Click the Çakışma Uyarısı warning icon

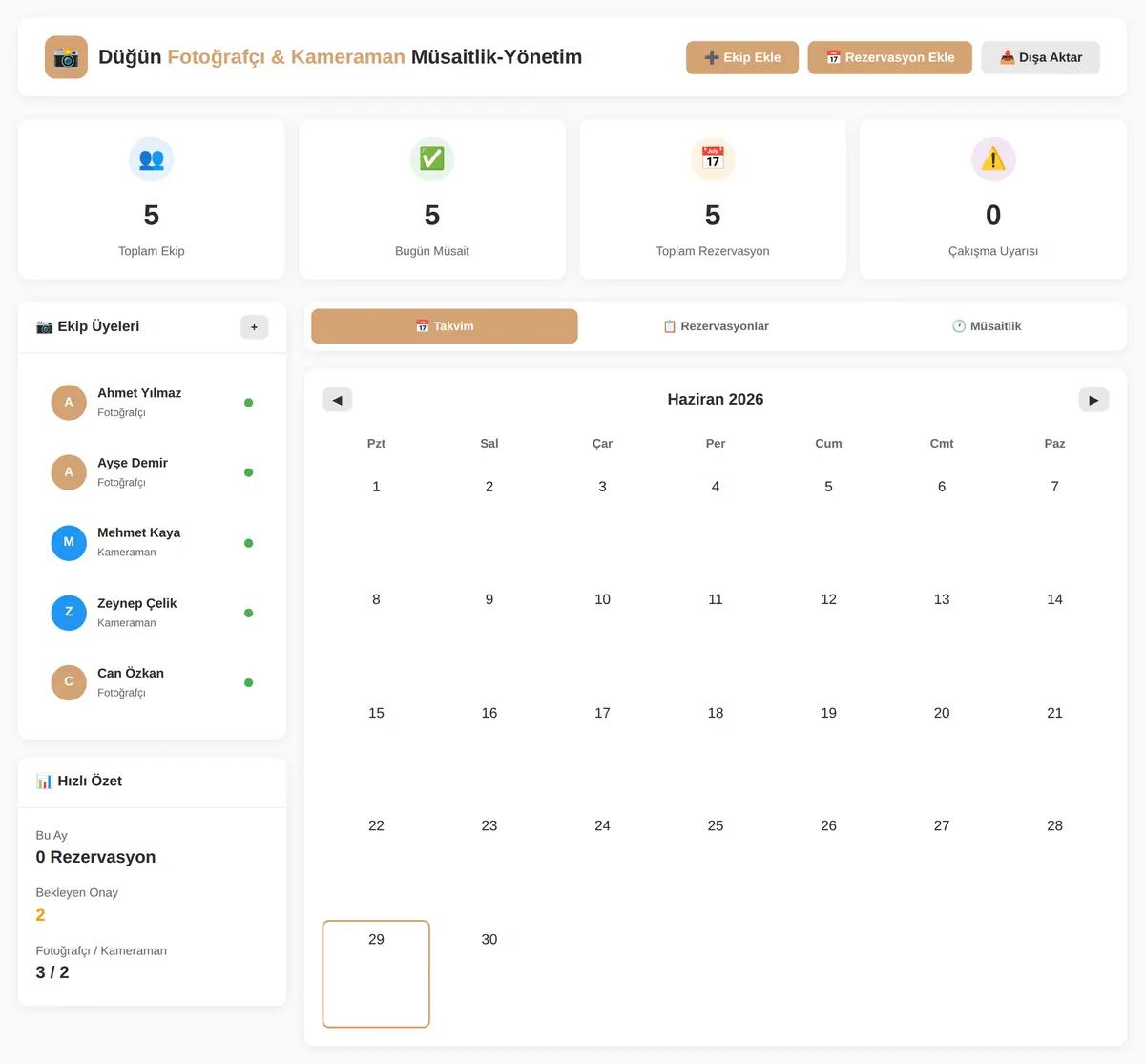click(x=993, y=159)
